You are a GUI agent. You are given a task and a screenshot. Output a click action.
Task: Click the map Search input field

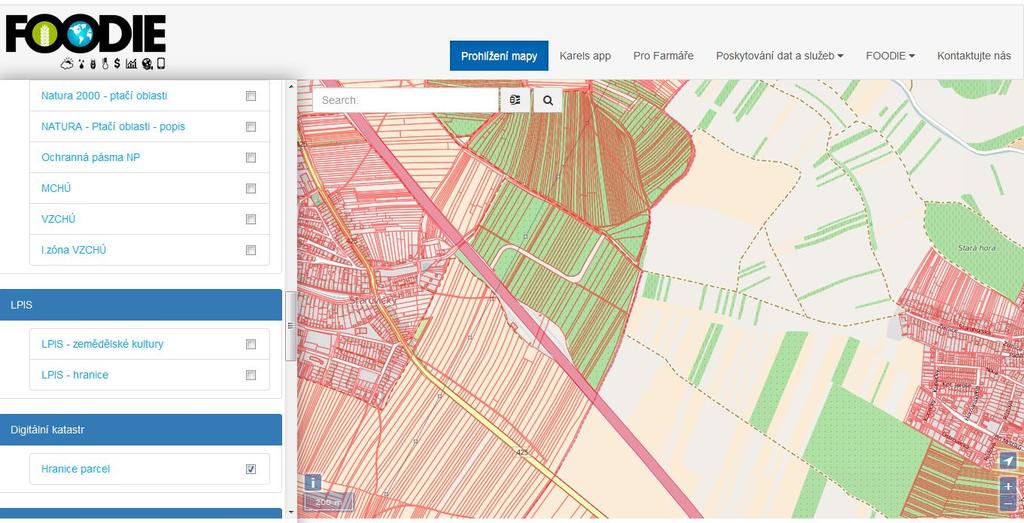(x=406, y=101)
